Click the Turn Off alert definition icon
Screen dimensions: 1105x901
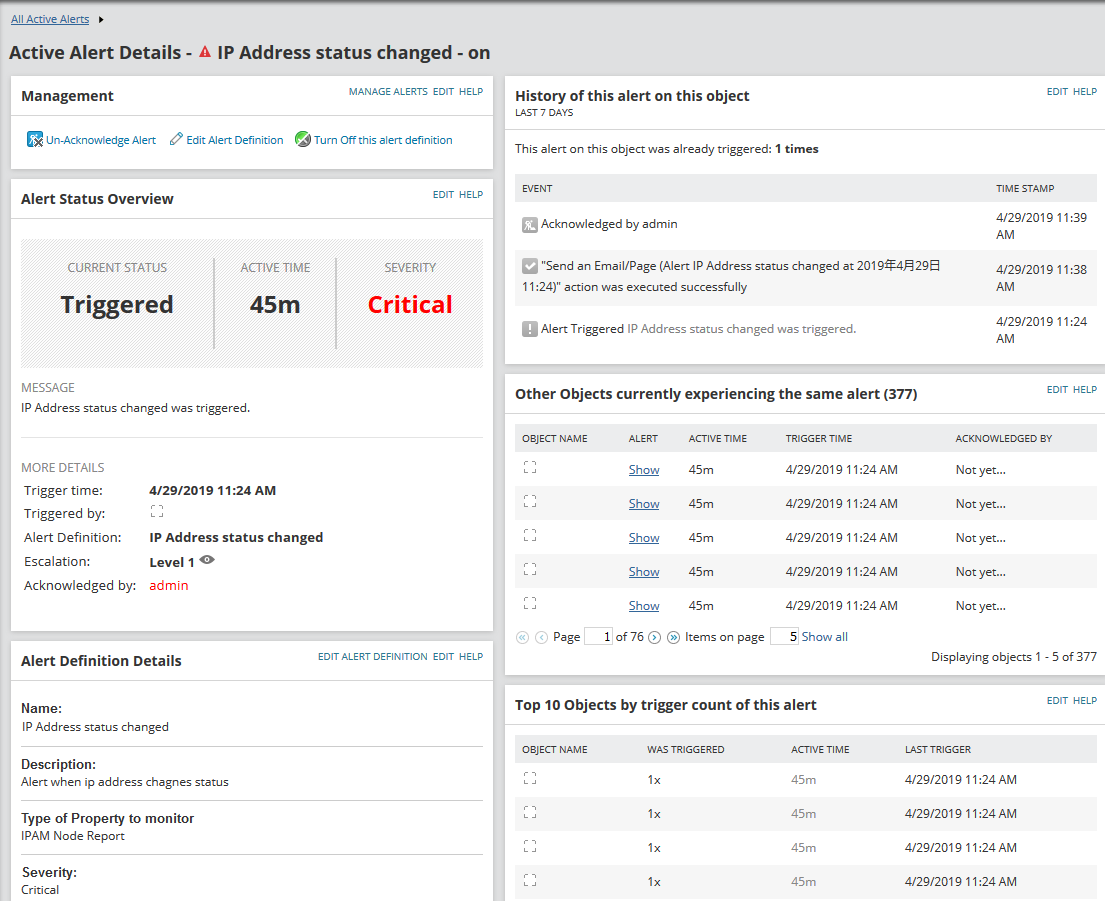click(302, 139)
